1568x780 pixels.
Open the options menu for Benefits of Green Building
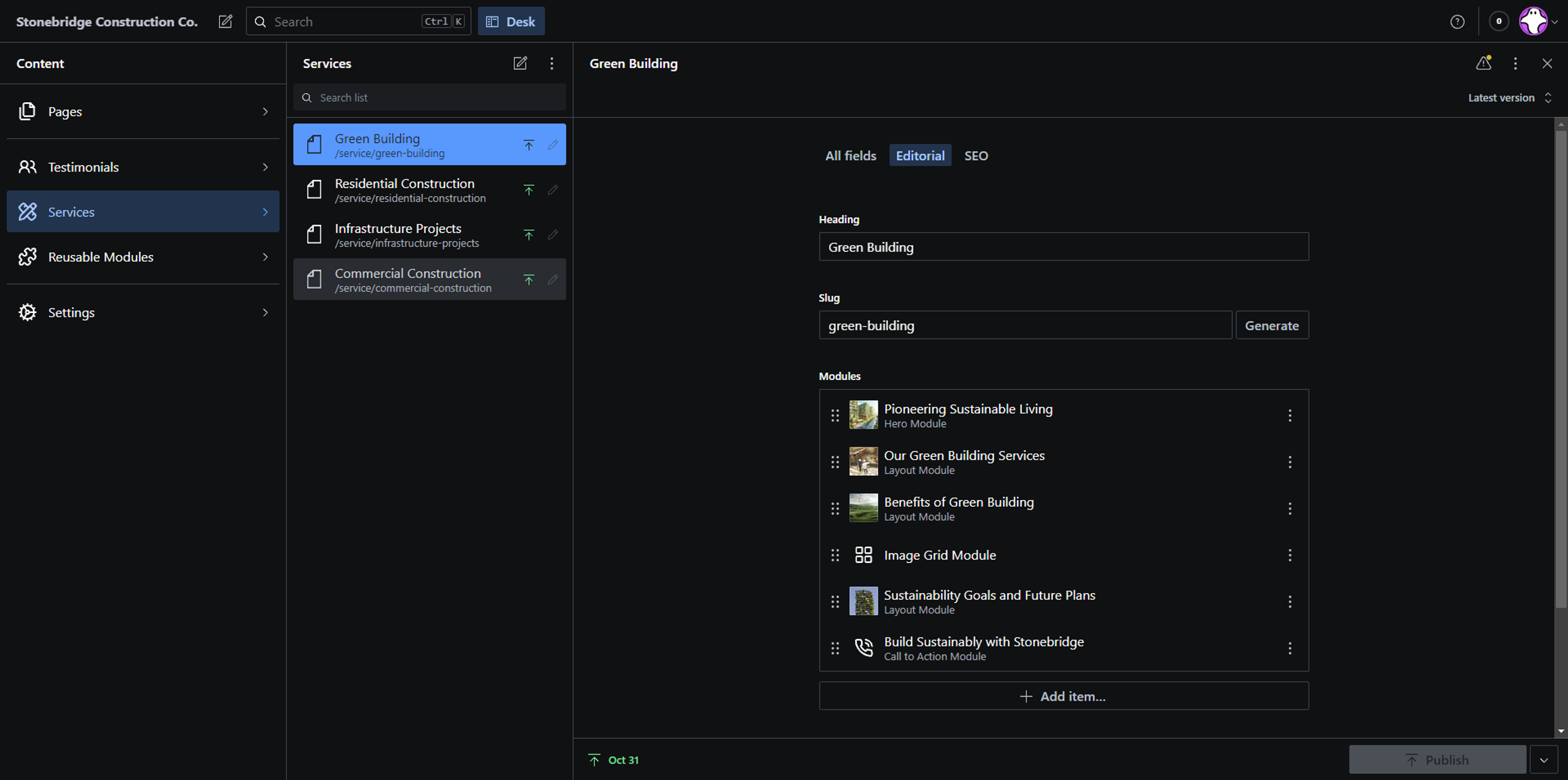pos(1289,508)
